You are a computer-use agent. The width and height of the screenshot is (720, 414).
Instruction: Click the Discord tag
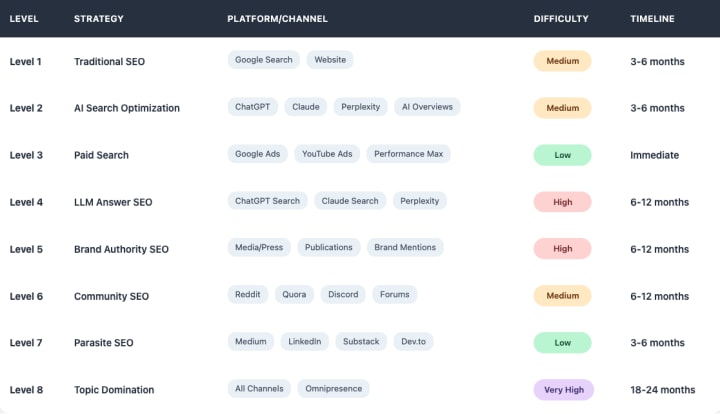pos(344,295)
